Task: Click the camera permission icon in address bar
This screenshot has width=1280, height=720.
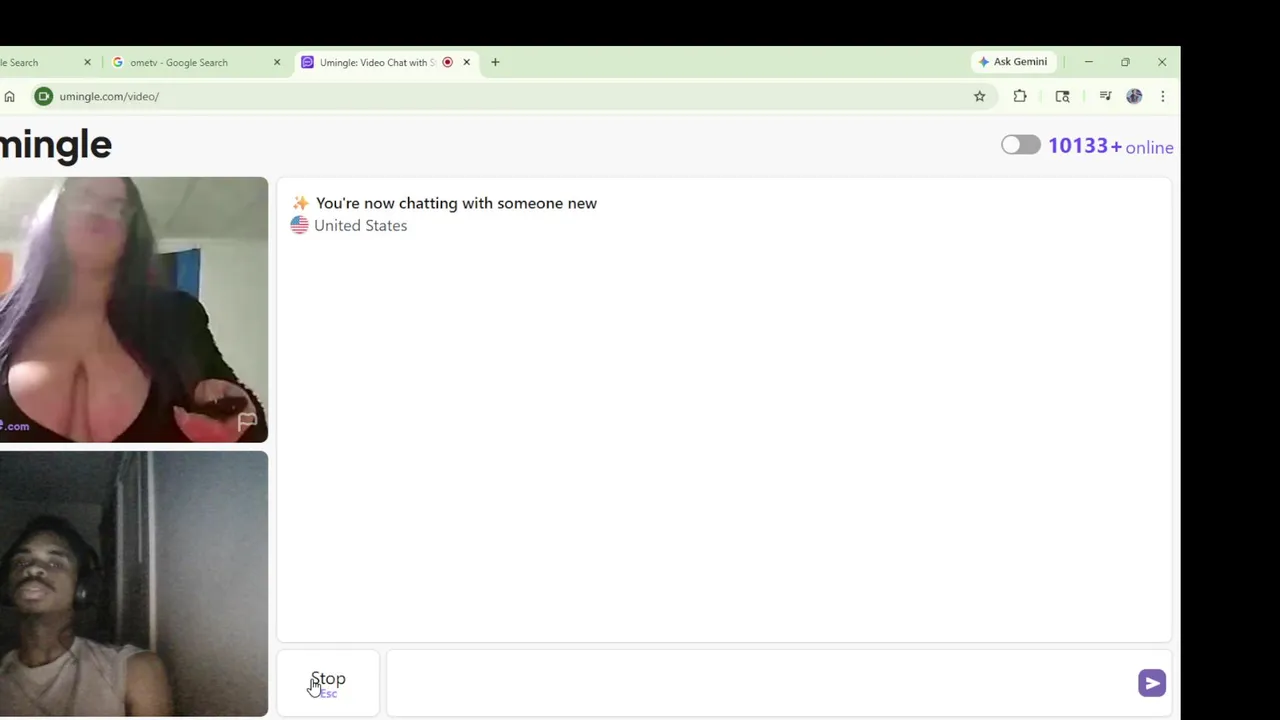Action: click(x=43, y=96)
